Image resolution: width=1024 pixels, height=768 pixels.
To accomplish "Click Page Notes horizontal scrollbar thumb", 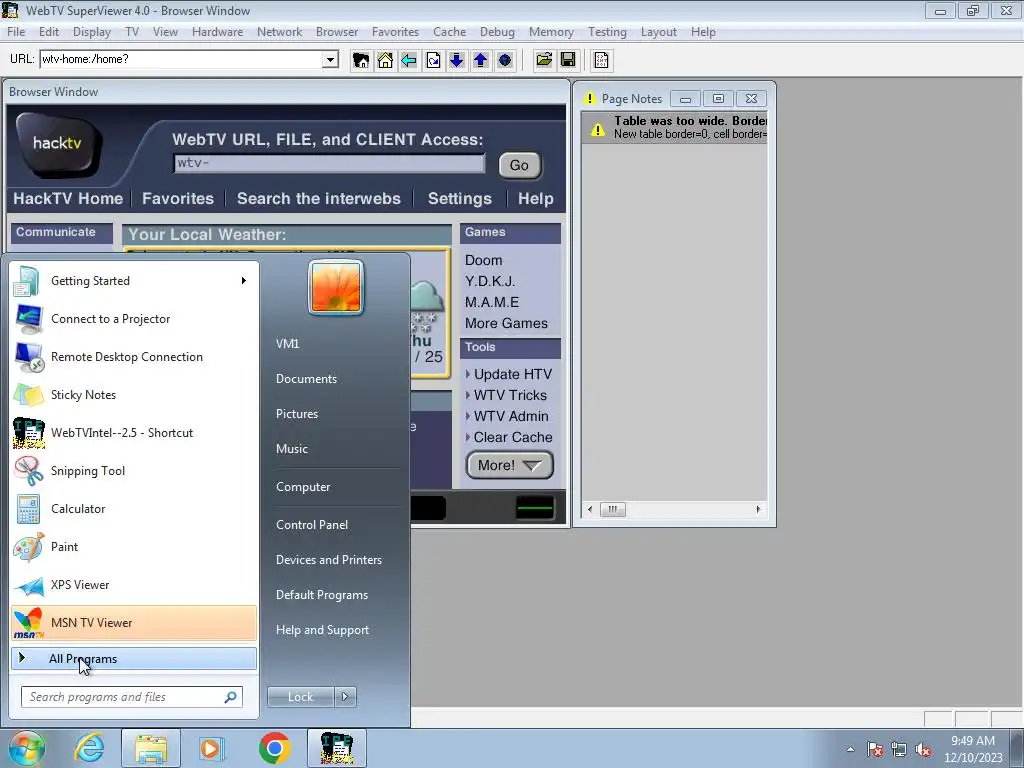I will [613, 509].
